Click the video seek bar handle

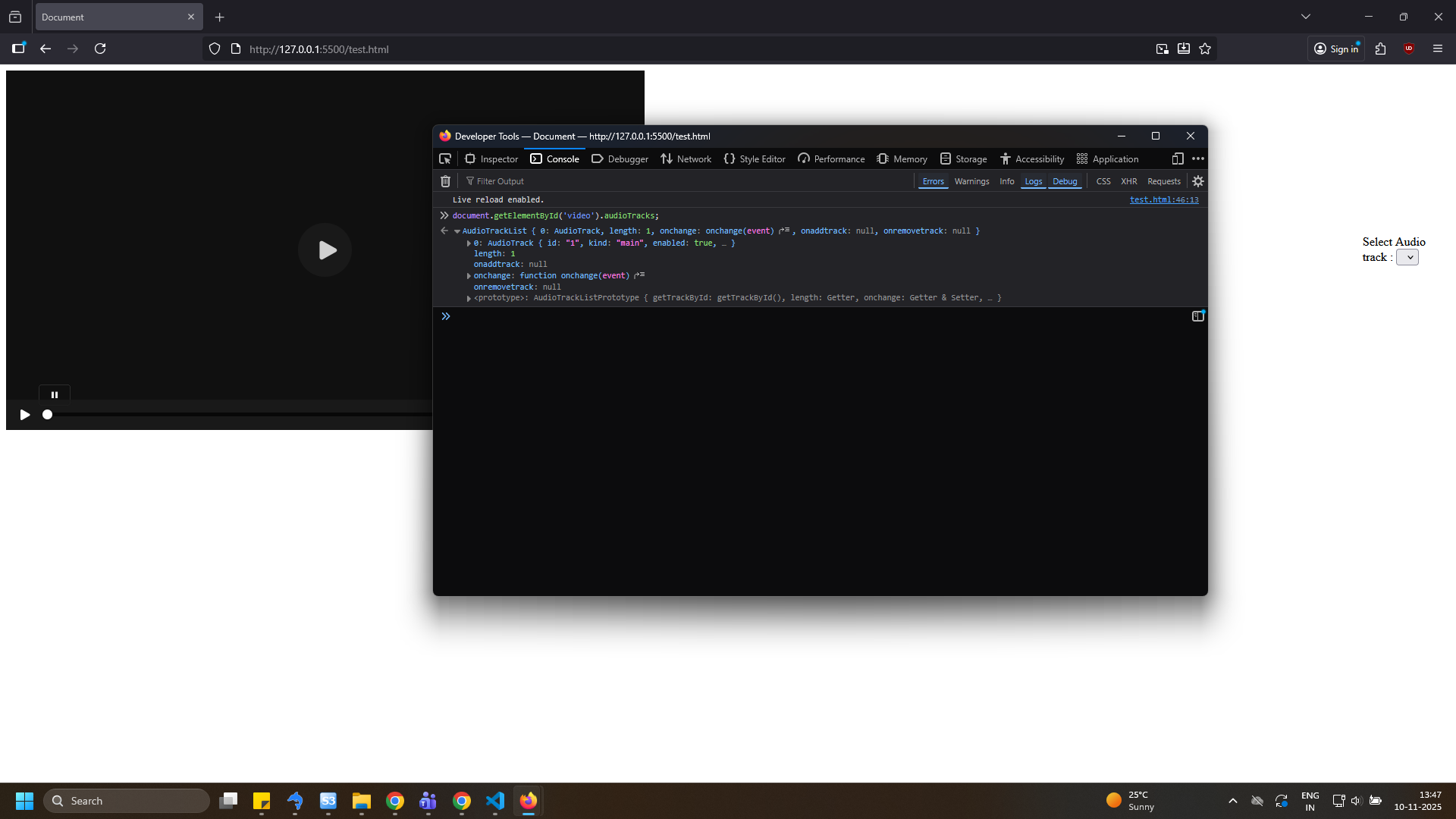click(x=47, y=415)
